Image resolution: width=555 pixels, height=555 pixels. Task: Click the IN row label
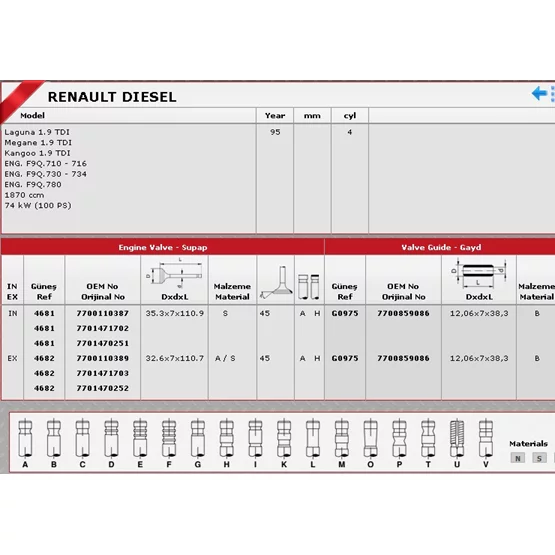(x=13, y=313)
